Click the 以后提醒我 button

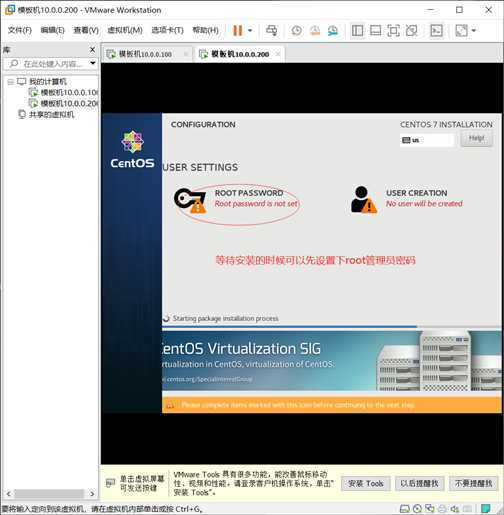click(x=419, y=483)
